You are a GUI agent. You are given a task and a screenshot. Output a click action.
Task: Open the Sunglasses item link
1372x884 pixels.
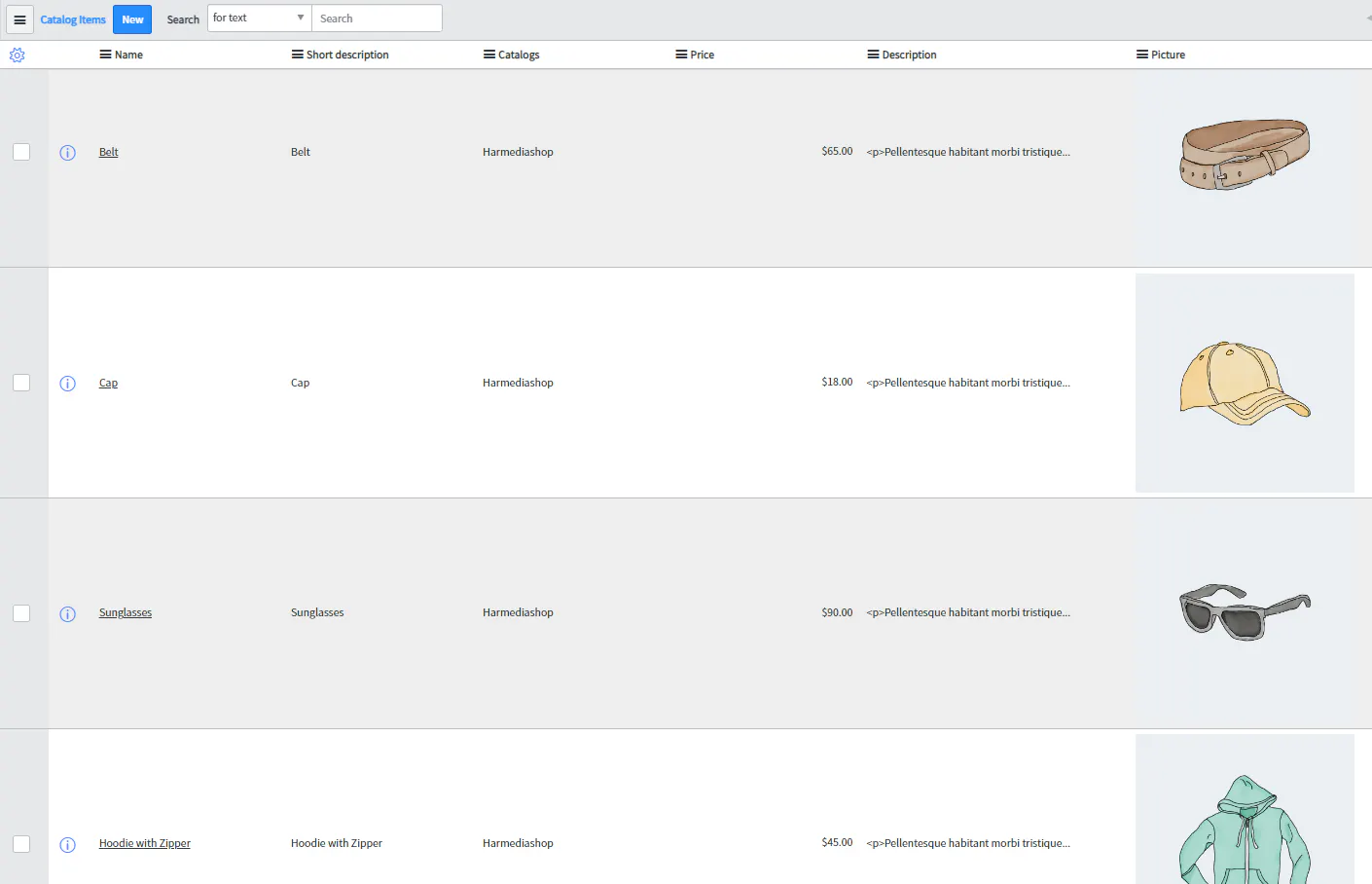tap(126, 612)
